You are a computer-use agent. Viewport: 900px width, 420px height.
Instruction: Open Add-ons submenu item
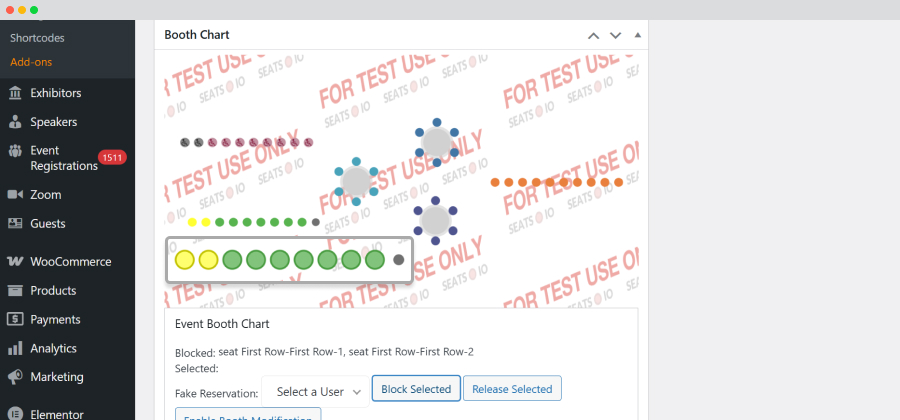pos(31,62)
